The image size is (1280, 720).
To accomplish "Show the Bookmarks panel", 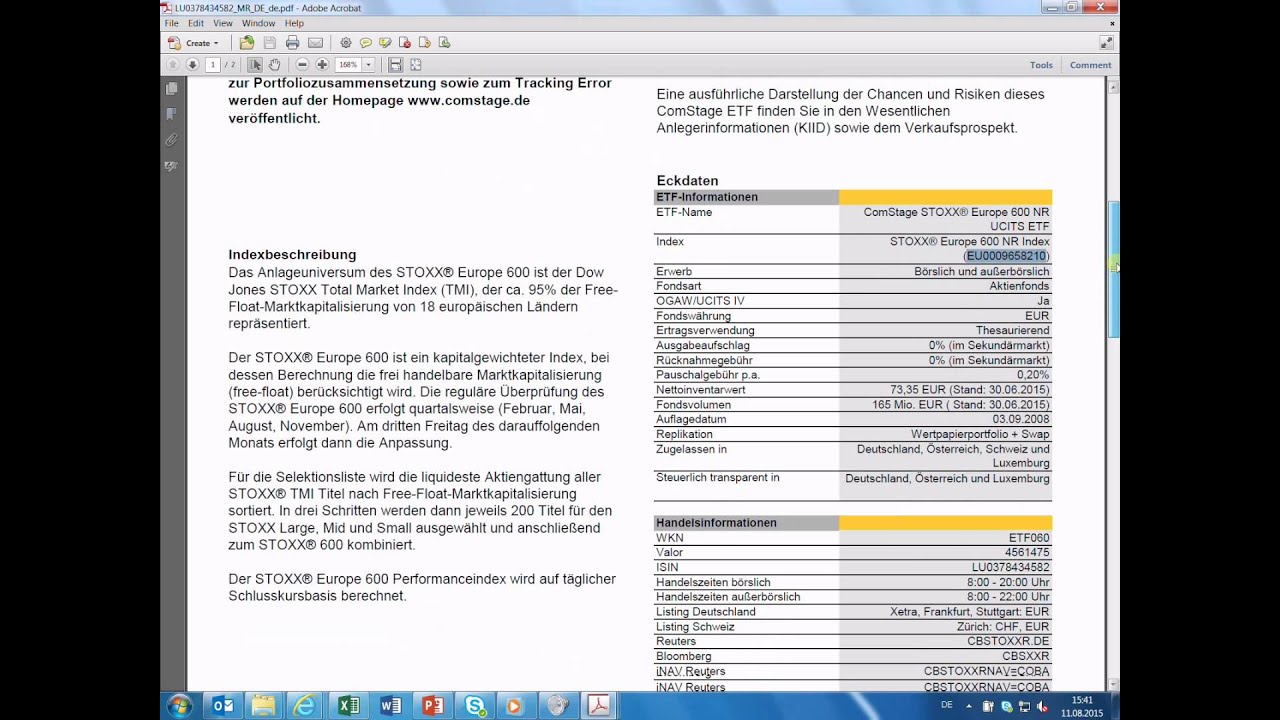I will [171, 114].
